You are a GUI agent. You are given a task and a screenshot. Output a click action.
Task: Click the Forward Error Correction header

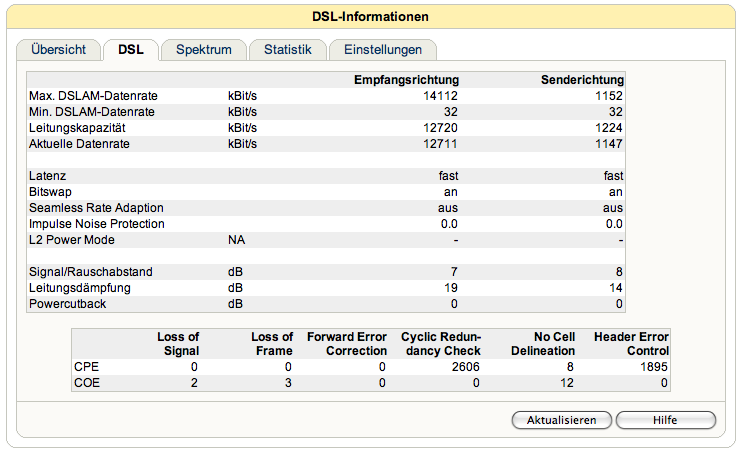coord(347,344)
